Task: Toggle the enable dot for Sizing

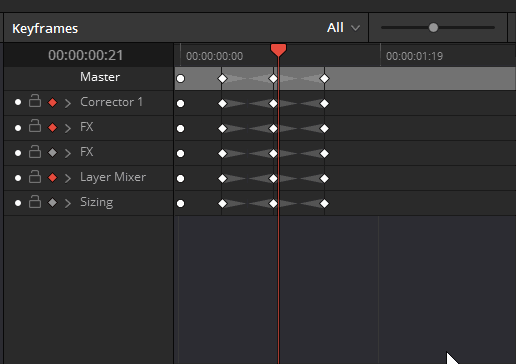Action: click(18, 203)
